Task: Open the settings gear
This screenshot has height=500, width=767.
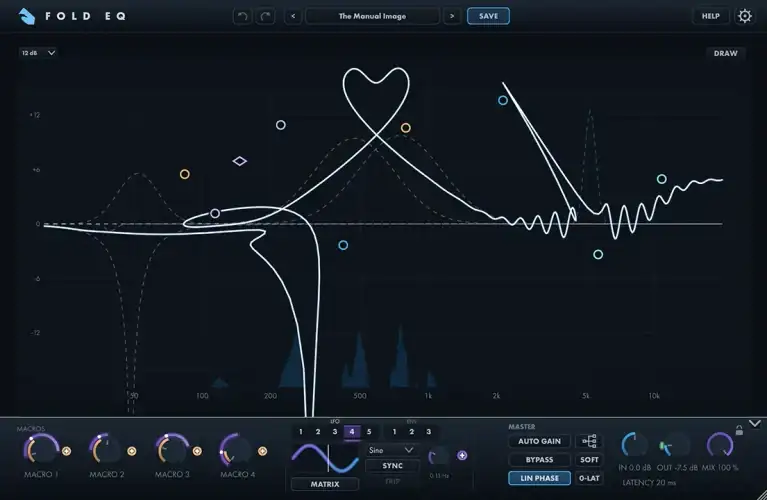Action: click(x=744, y=16)
